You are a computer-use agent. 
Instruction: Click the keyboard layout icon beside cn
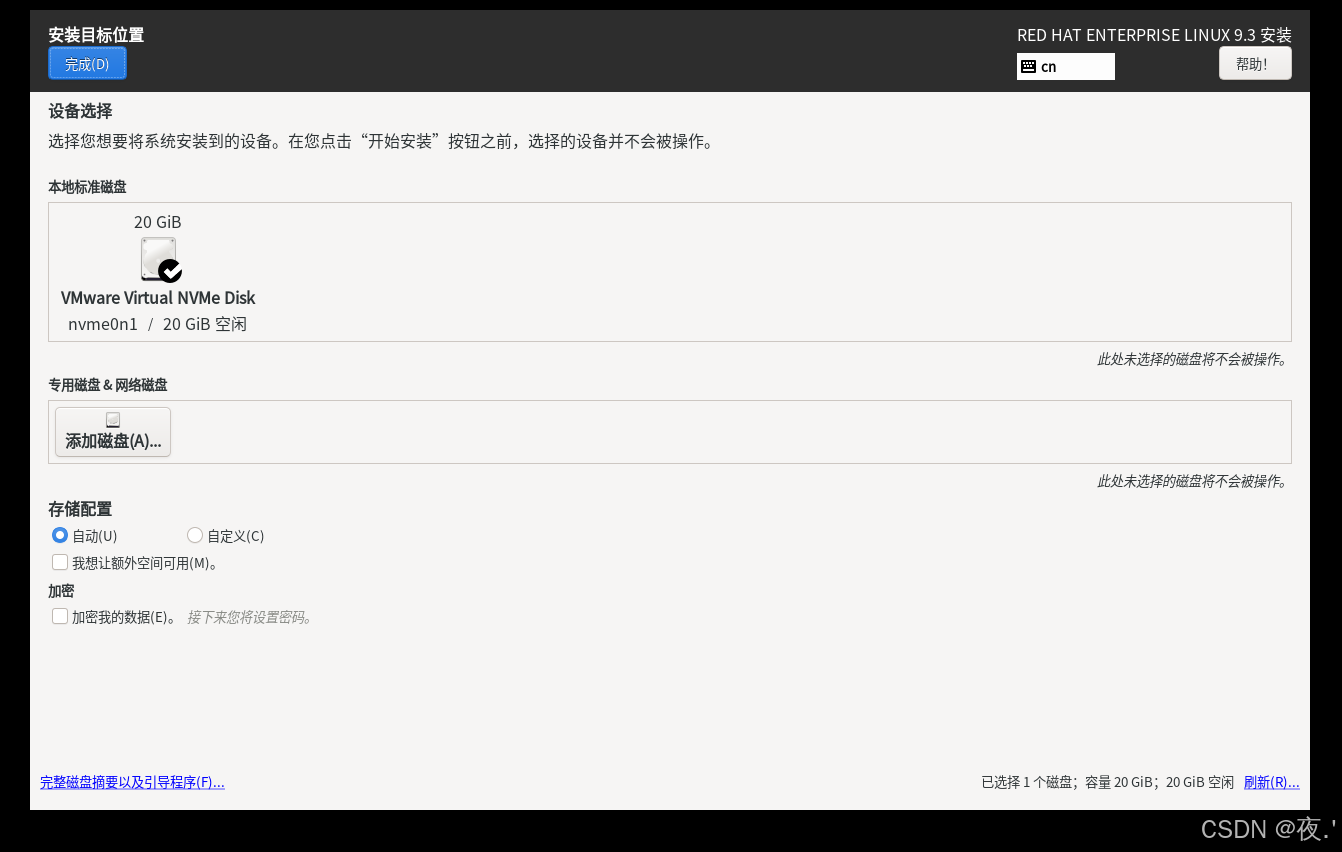[1028, 67]
